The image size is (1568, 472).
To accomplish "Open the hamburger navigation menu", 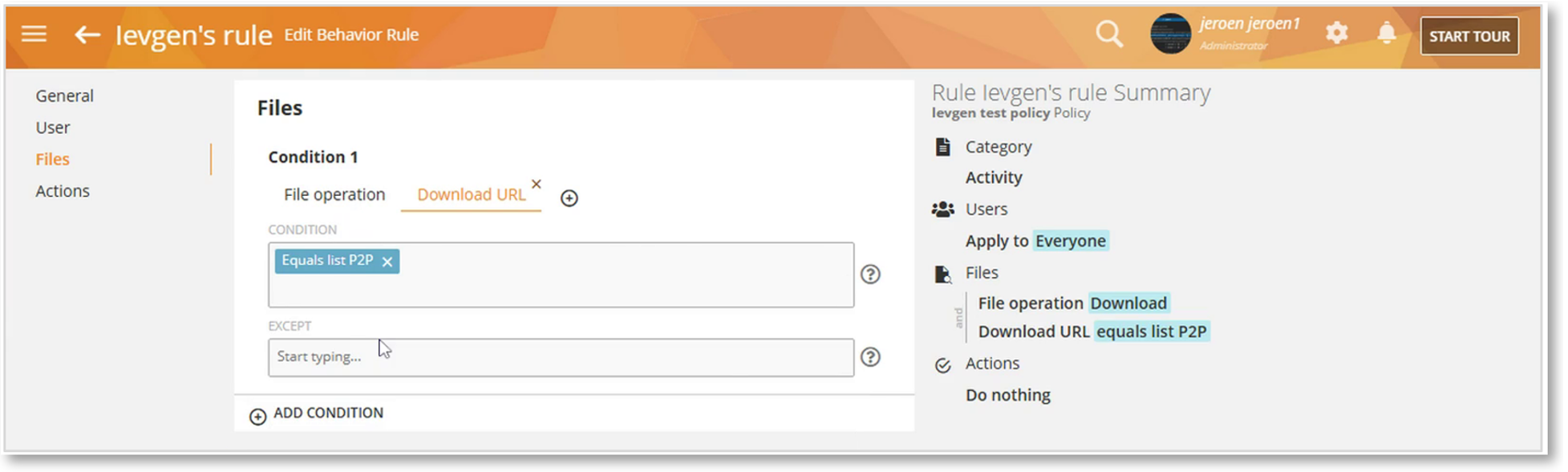I will pos(34,35).
